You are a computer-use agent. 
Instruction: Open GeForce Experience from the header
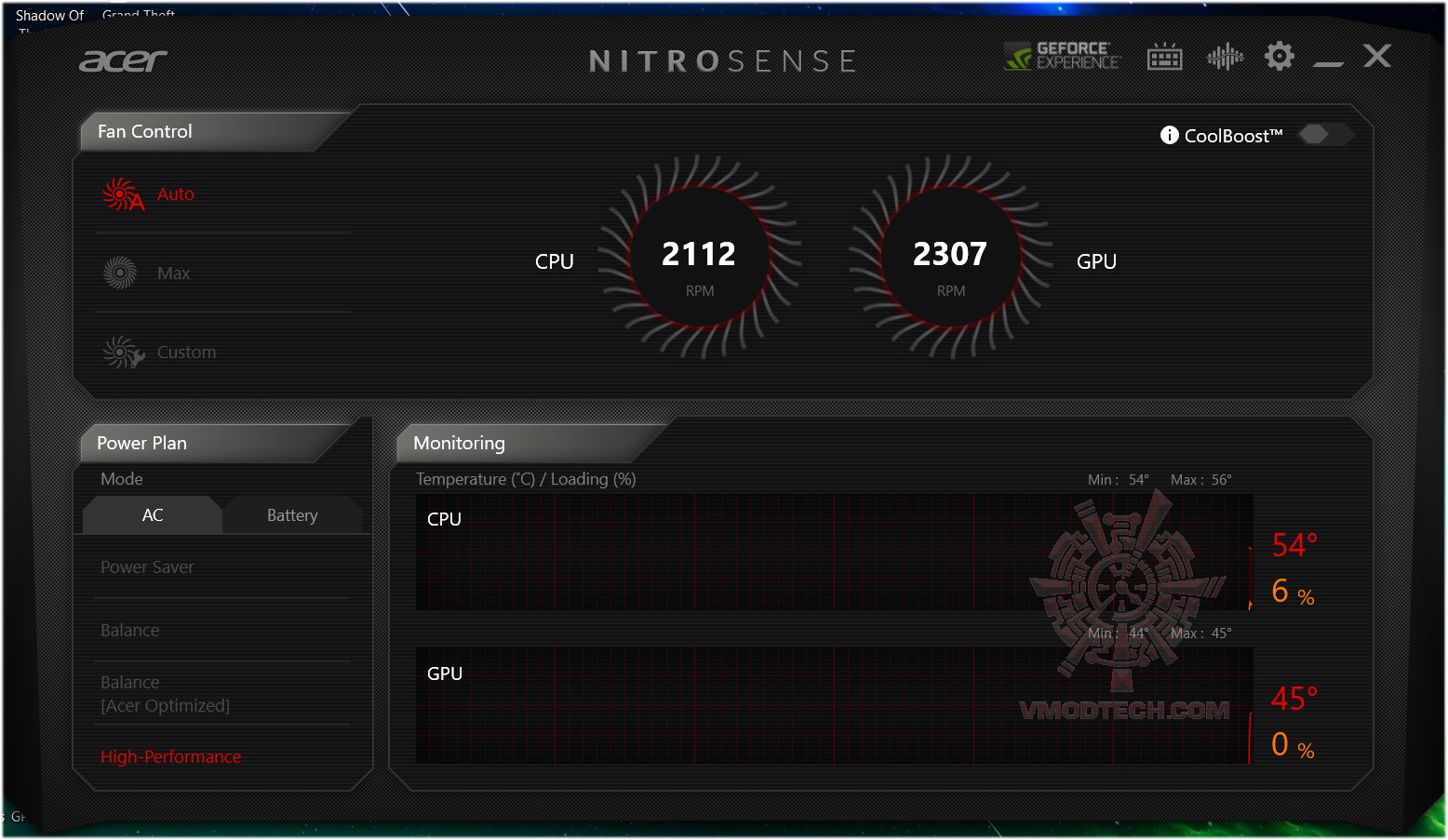1063,57
